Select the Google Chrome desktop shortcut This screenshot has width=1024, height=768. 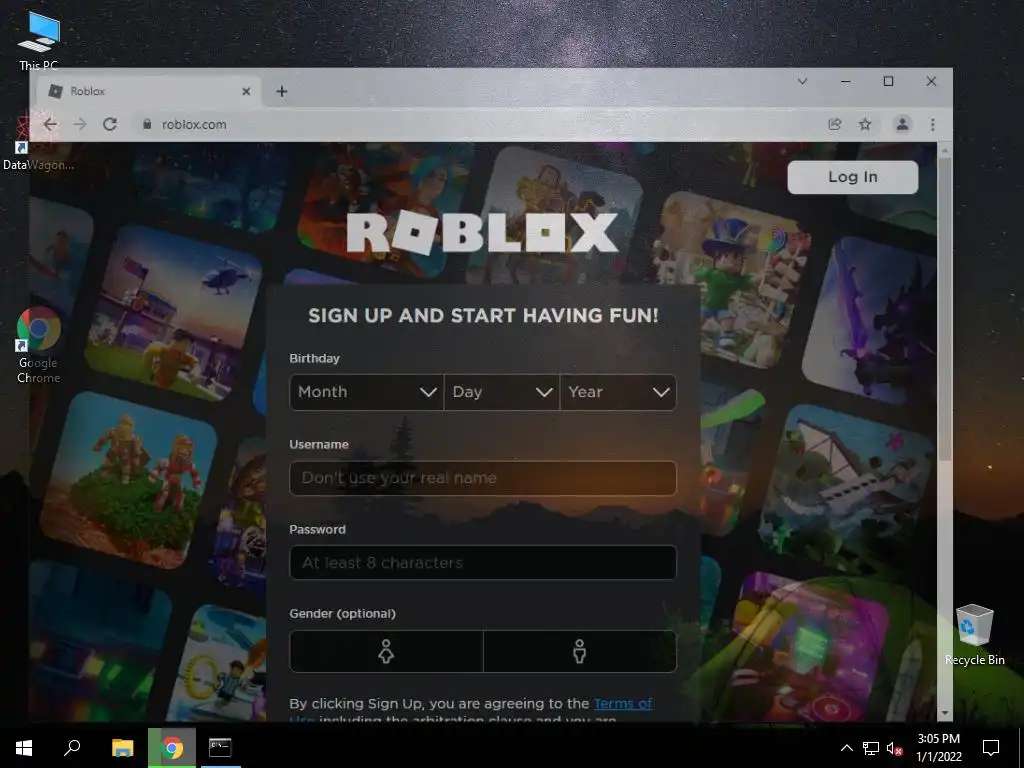tap(39, 345)
